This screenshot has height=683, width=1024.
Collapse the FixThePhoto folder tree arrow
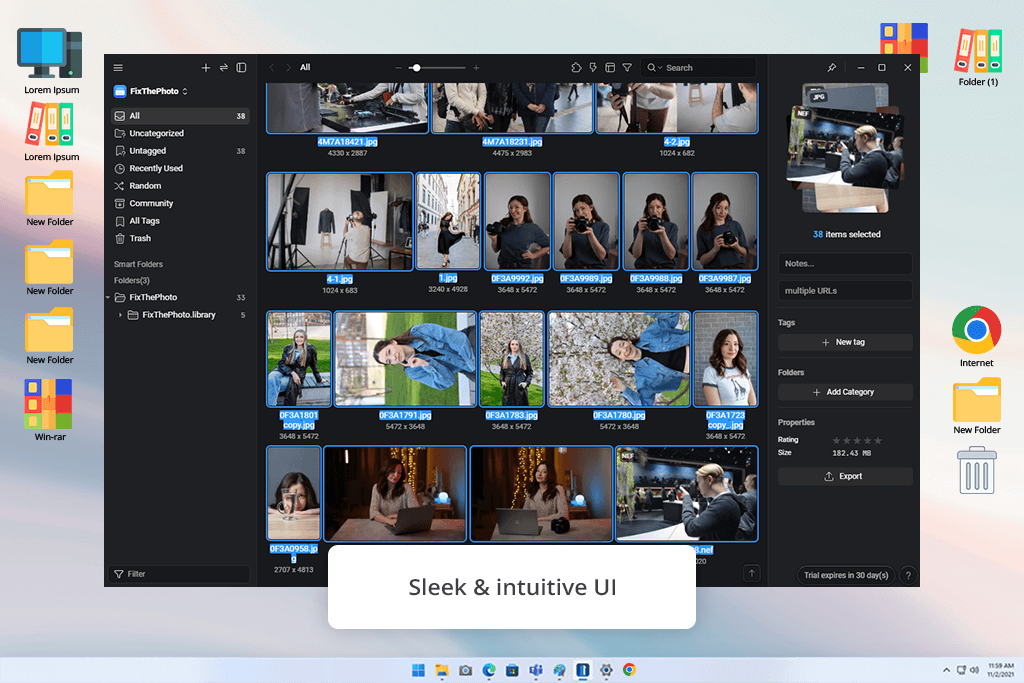108,298
